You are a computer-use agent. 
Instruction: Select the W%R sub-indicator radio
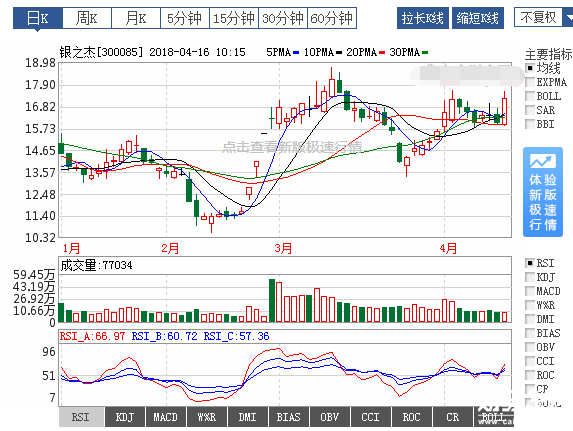click(530, 305)
